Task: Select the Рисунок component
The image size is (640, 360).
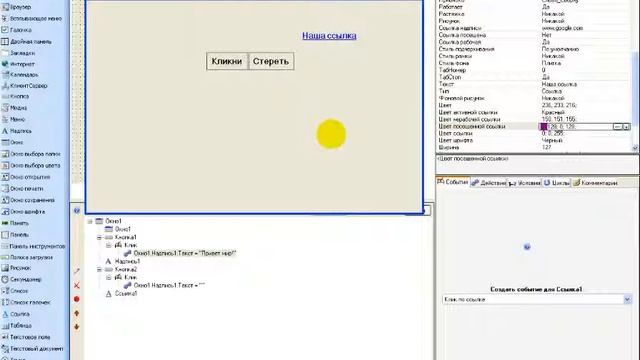Action: (16, 268)
